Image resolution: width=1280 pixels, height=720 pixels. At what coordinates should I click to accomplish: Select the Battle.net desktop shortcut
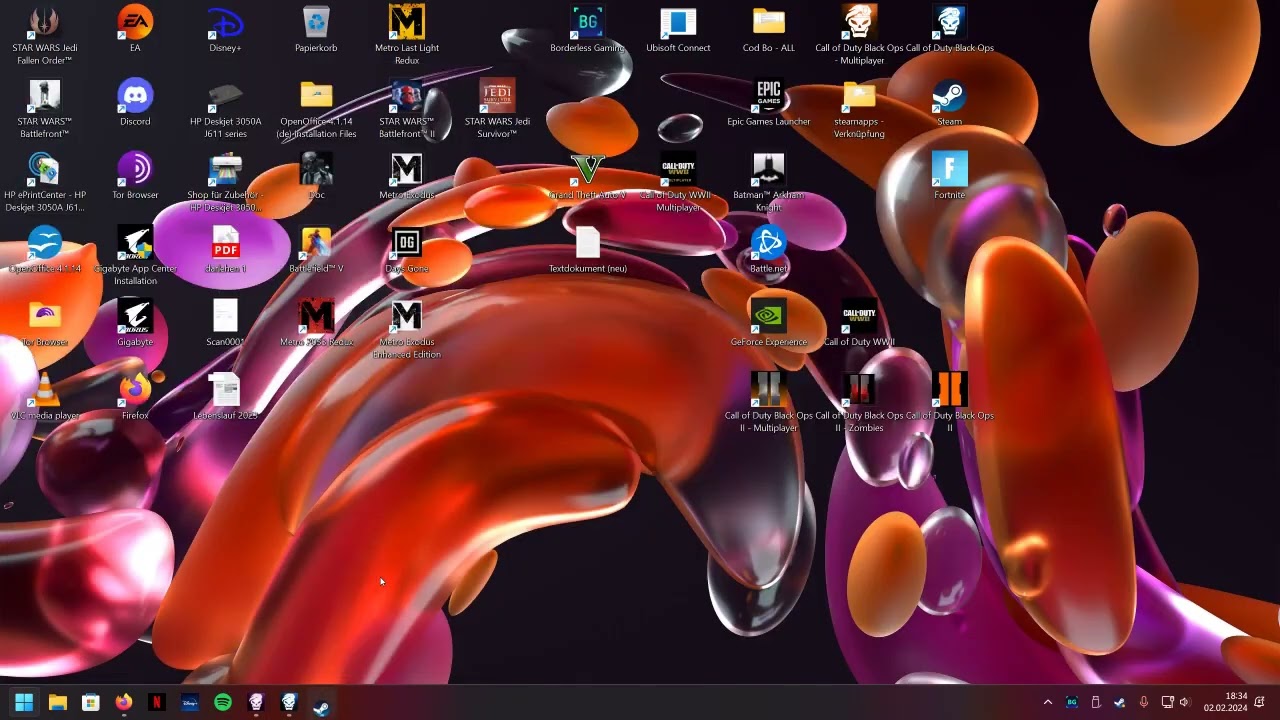tap(769, 250)
